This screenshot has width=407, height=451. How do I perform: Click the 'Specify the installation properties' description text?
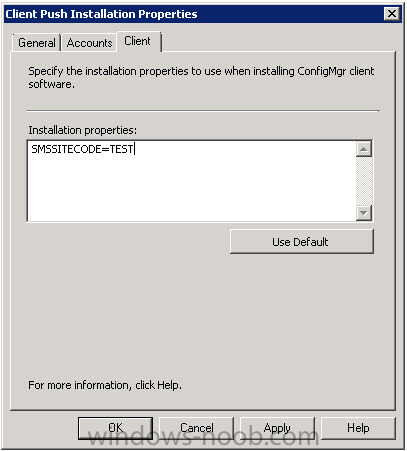[x=201, y=77]
